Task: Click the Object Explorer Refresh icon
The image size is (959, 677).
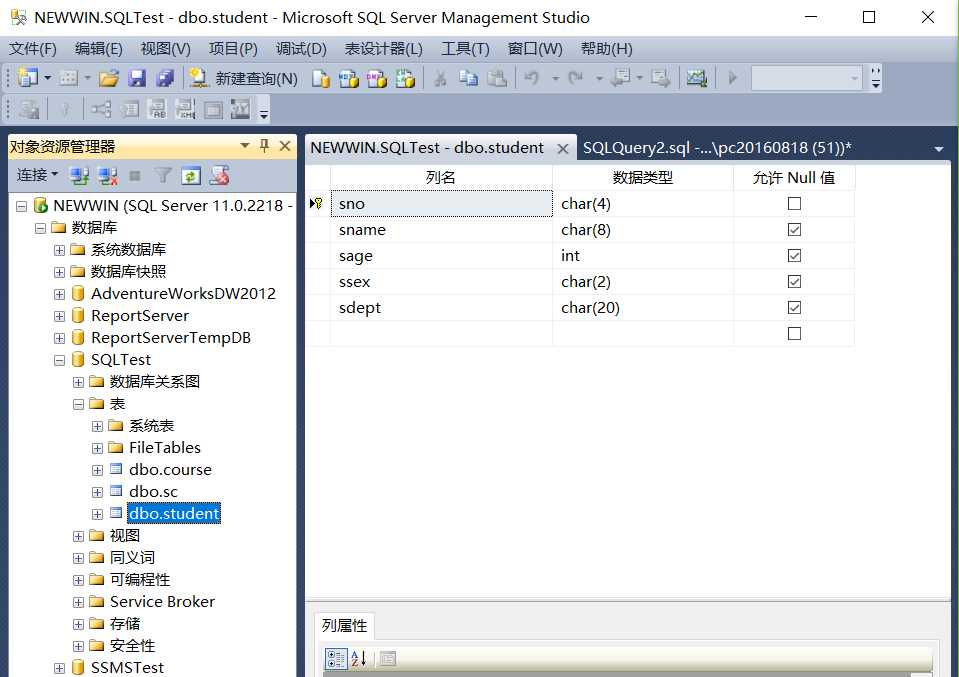Action: (191, 176)
